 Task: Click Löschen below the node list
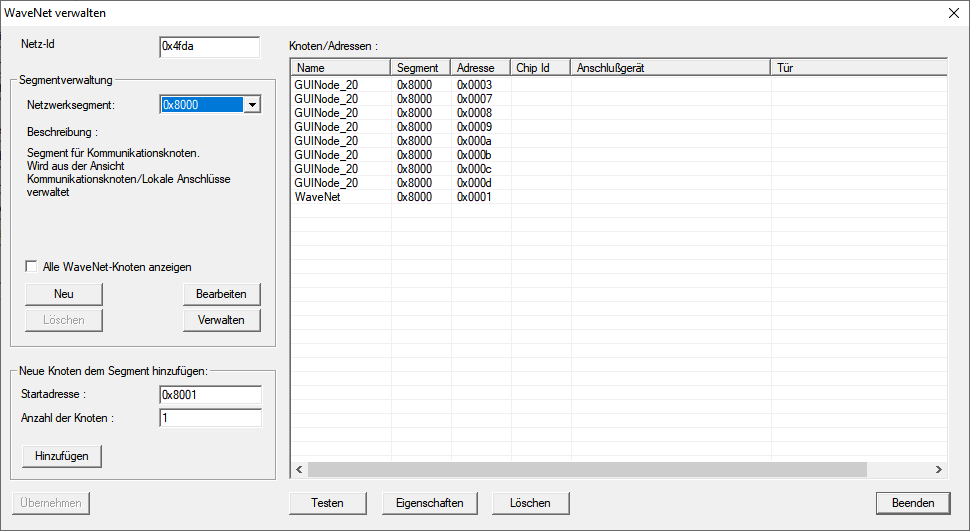click(529, 502)
